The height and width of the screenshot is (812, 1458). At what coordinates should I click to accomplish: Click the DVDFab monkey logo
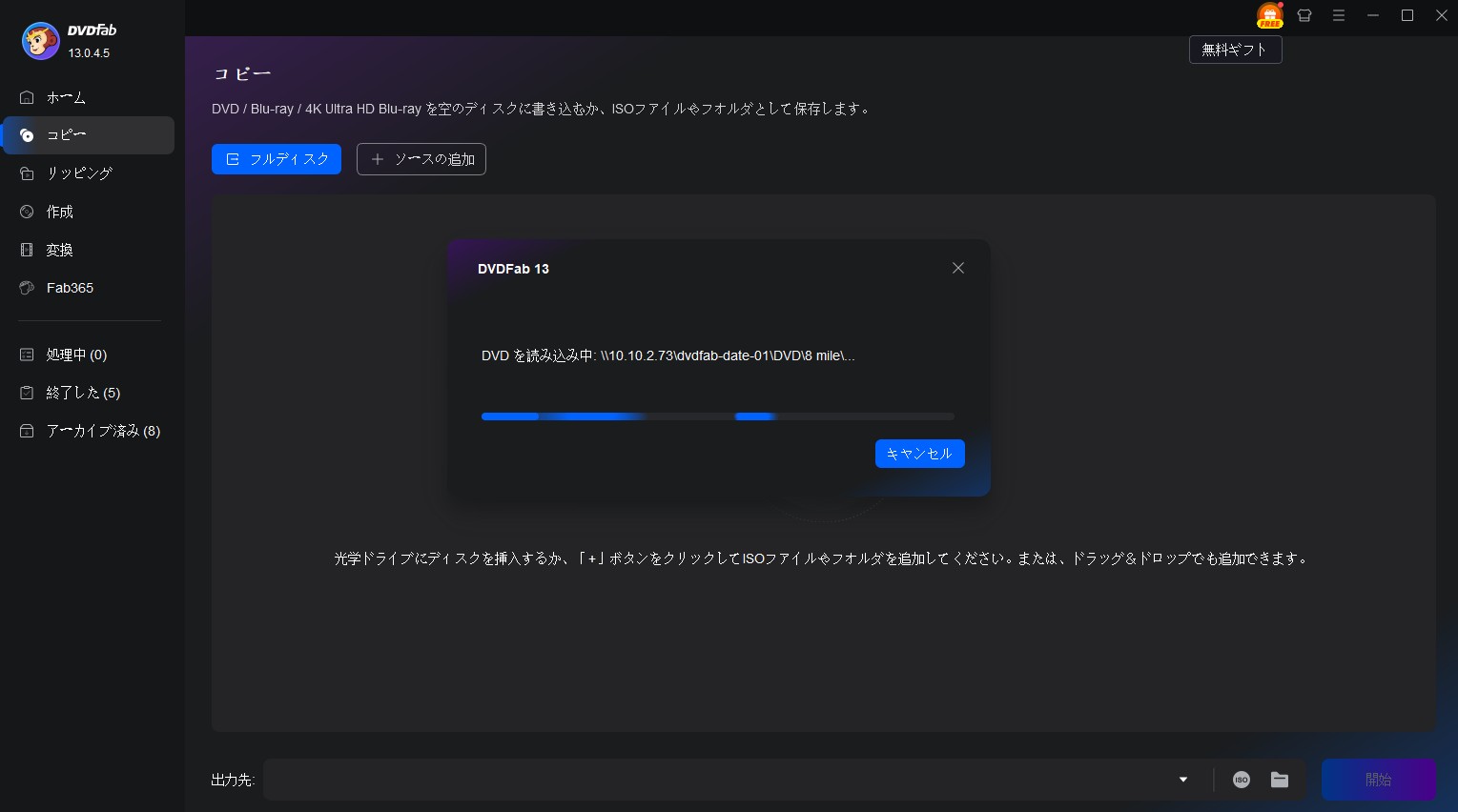tap(41, 41)
